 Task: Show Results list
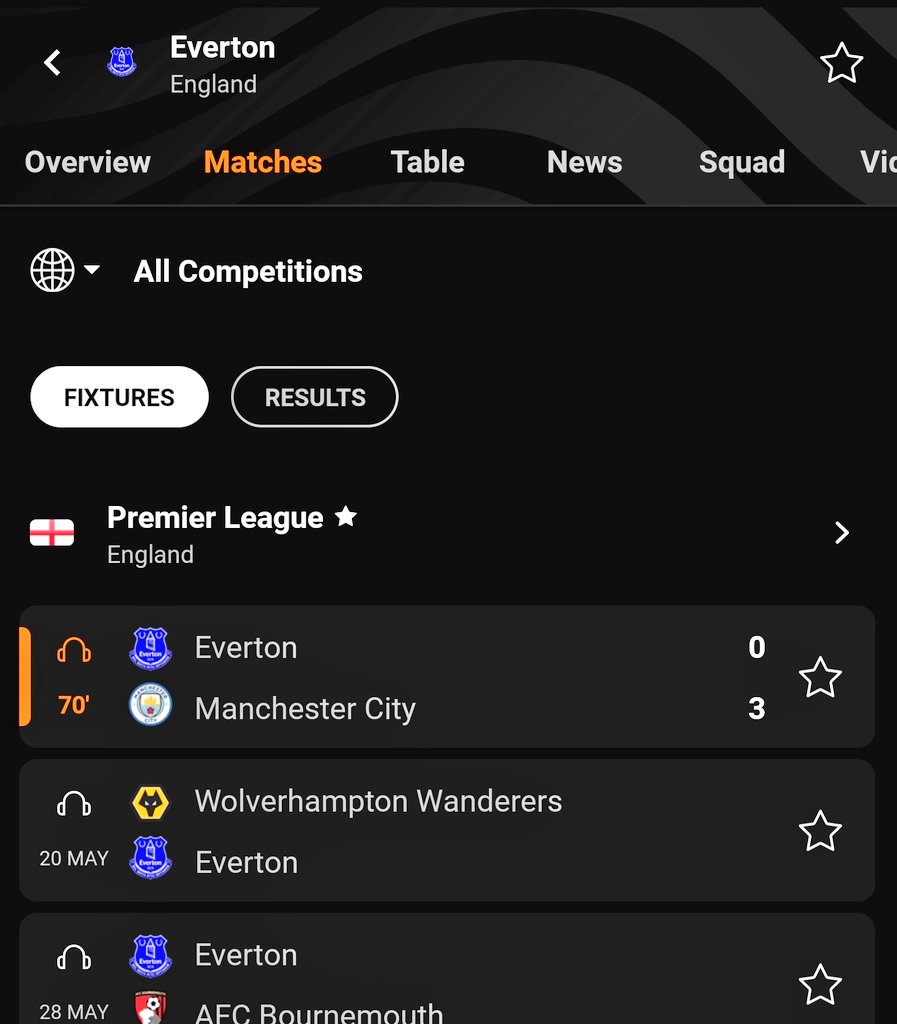click(315, 397)
